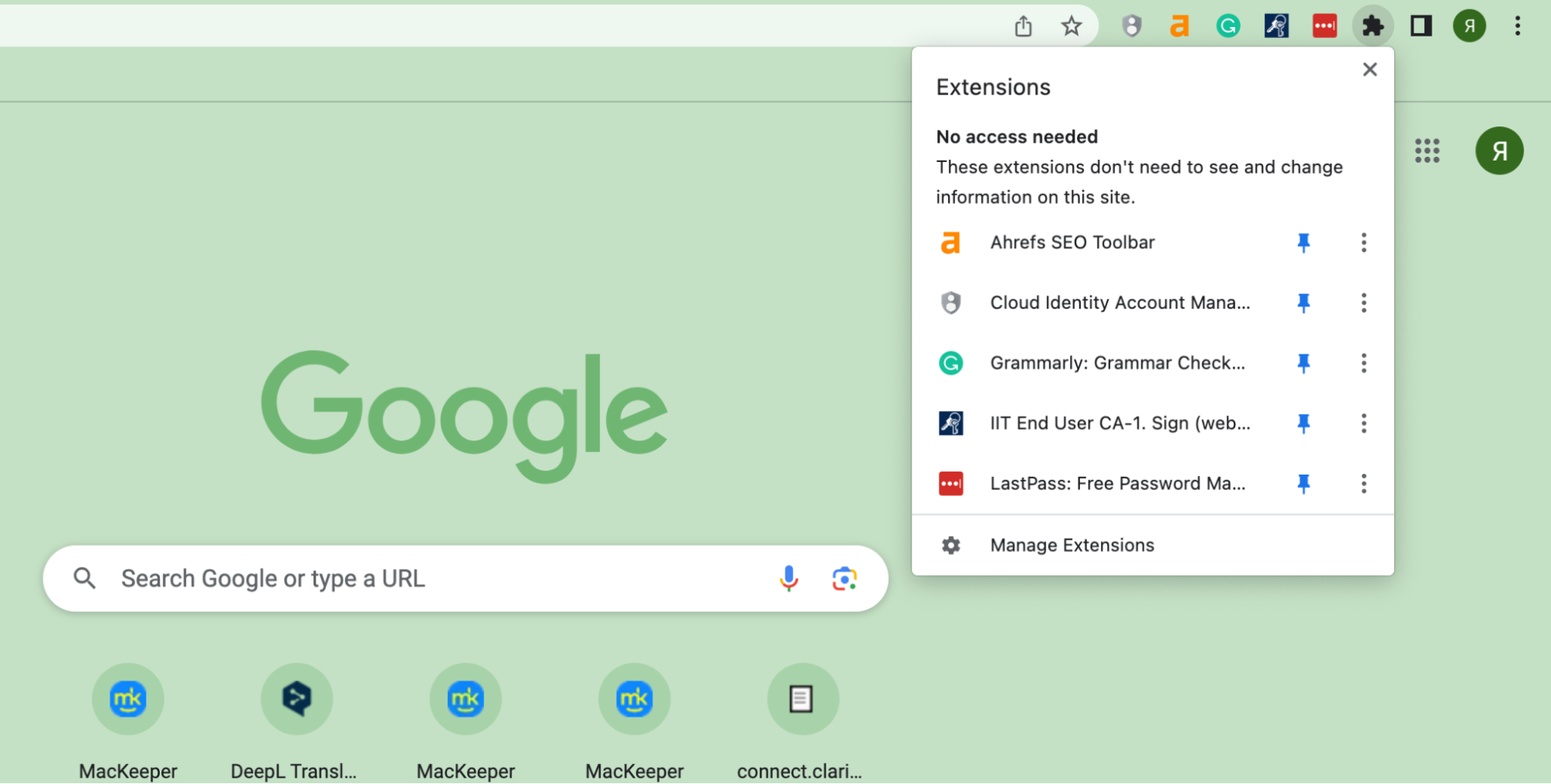Open Cloud Identity Account Manager extension entry

click(1120, 302)
